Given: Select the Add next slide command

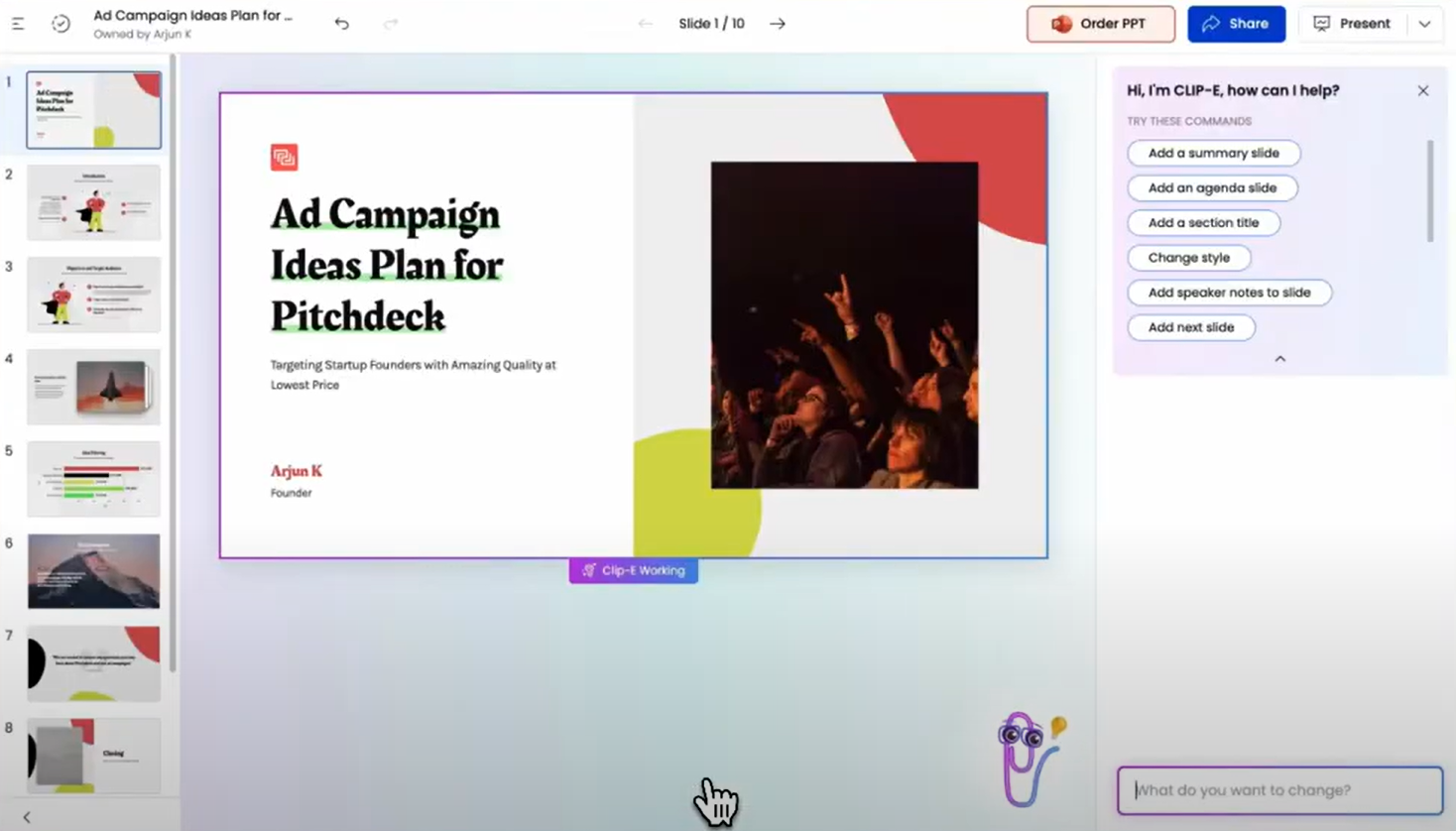Looking at the screenshot, I should (x=1190, y=327).
